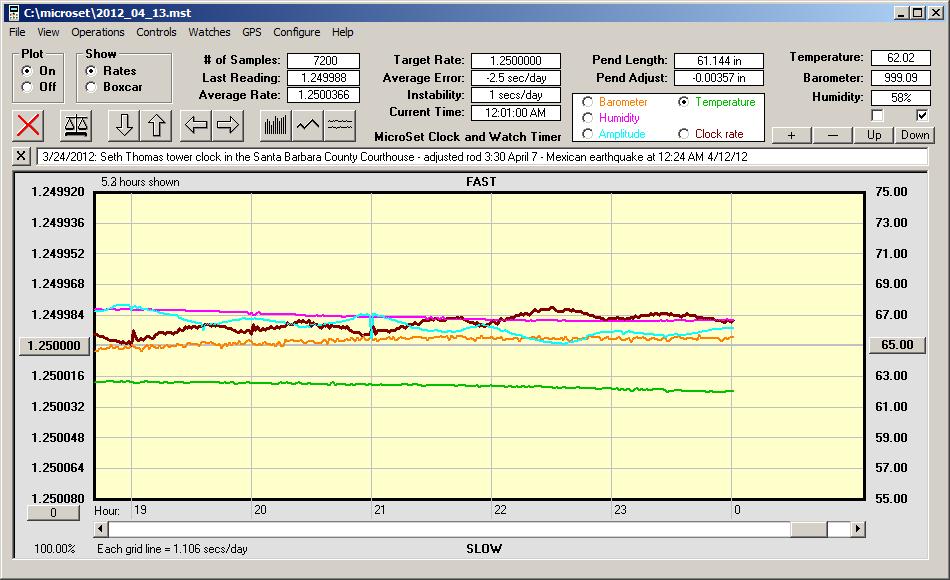Screen dimensions: 950x580
Task: Click the left arrow toolbar button
Action: [196, 125]
